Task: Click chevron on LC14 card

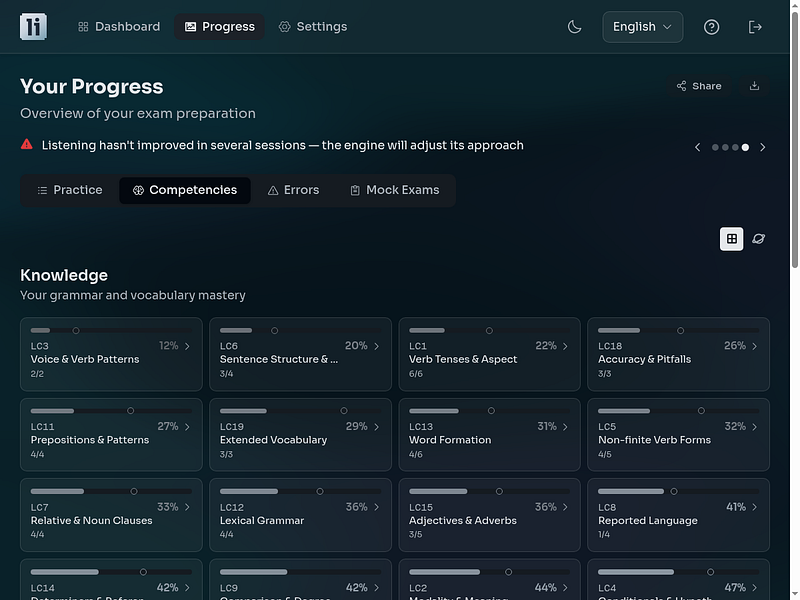Action: [x=187, y=588]
